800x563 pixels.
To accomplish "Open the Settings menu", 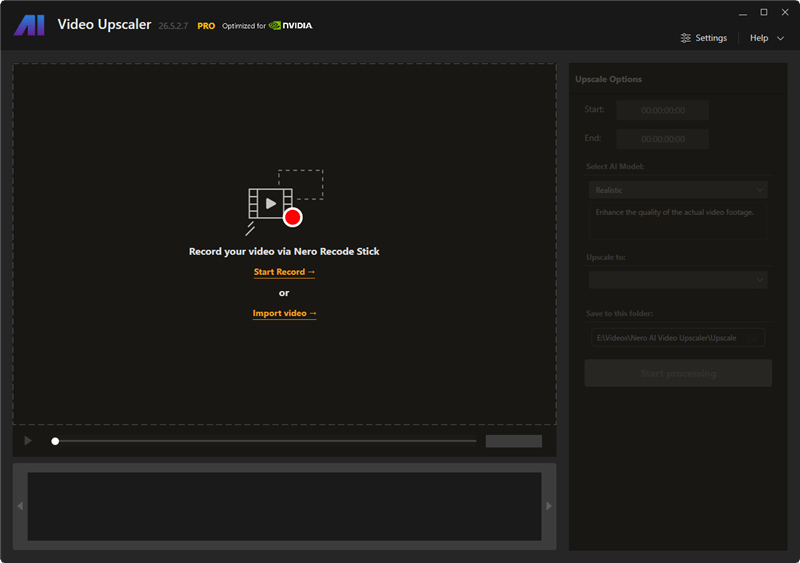I will [704, 38].
